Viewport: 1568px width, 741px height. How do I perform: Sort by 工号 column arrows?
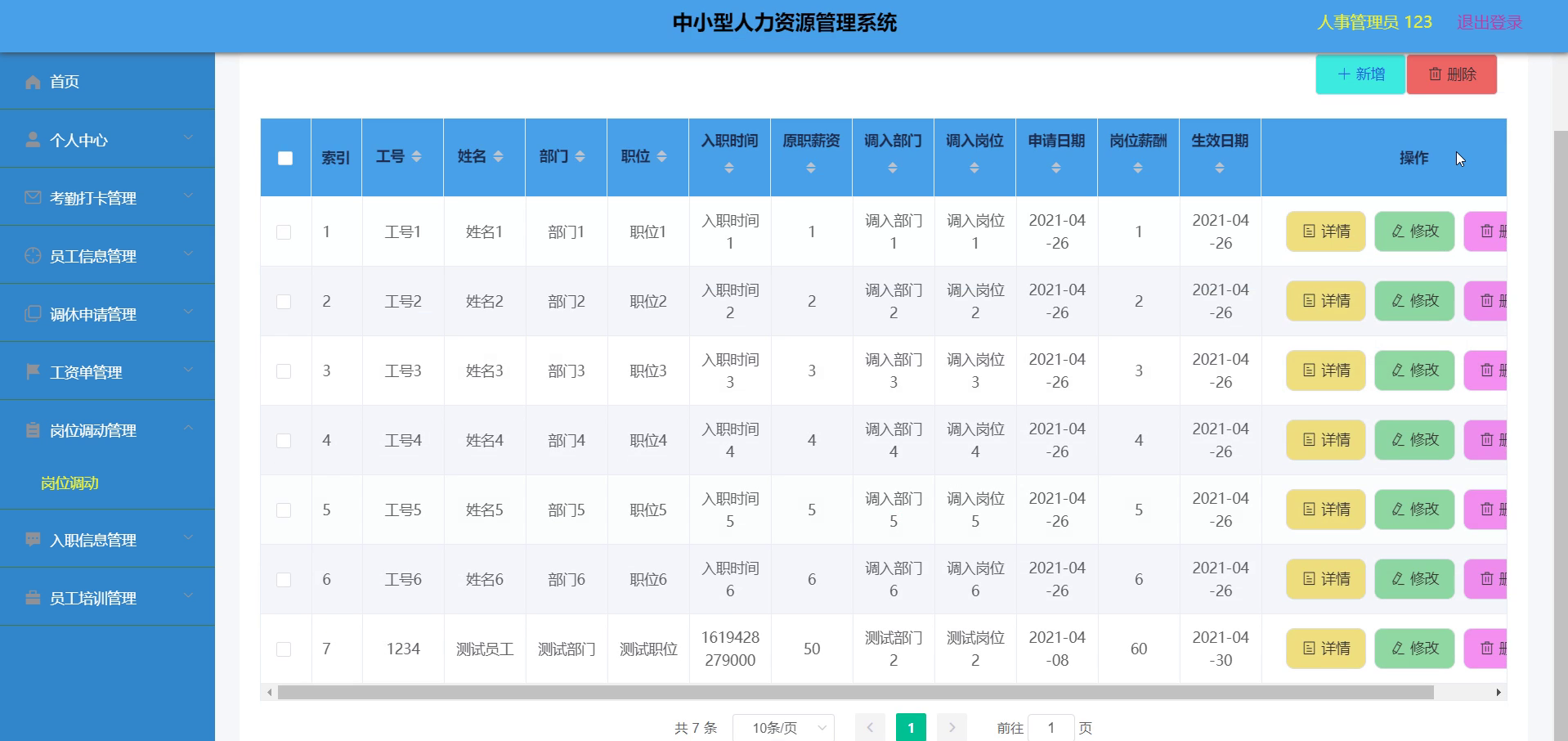click(x=417, y=156)
